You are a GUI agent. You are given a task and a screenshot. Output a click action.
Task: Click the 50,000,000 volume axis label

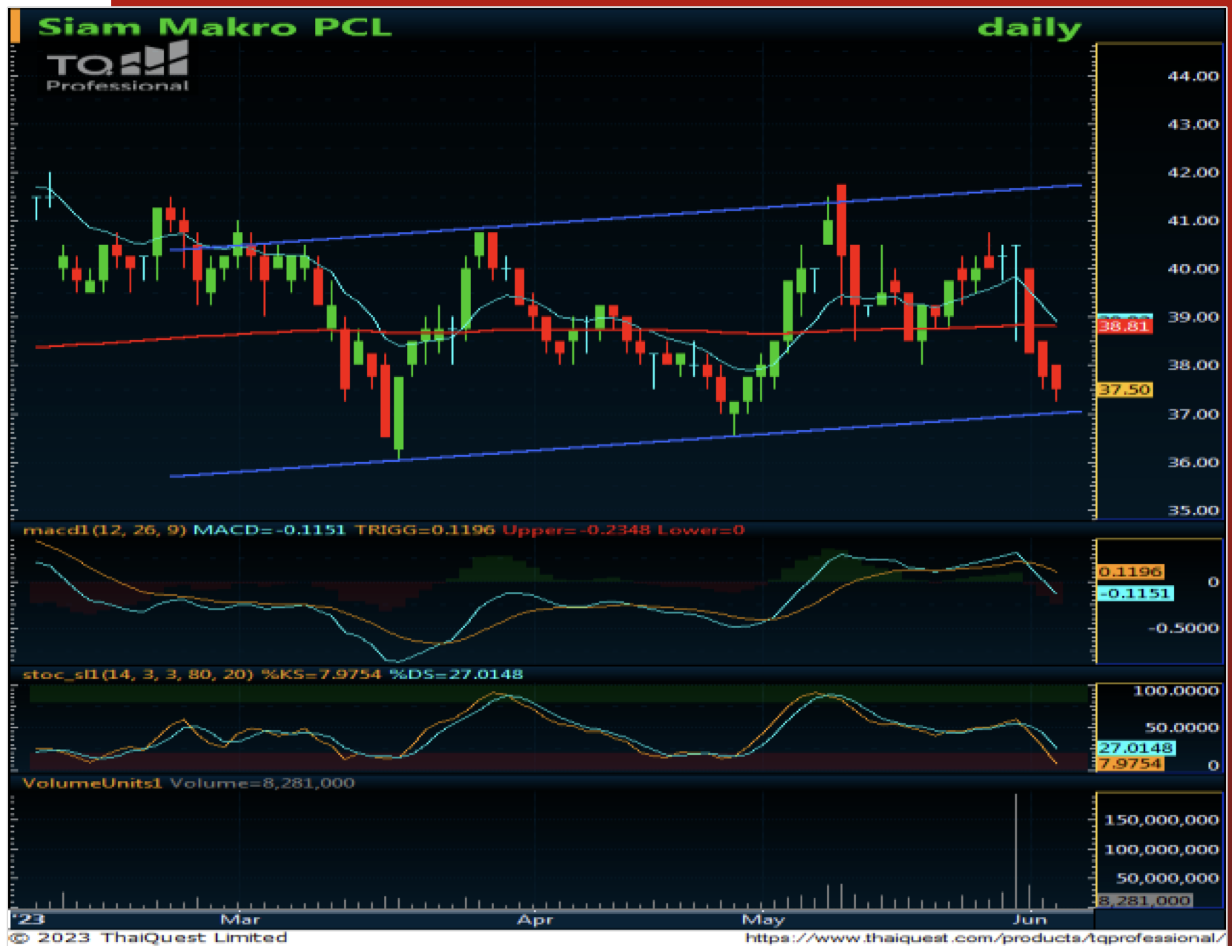pyautogui.click(x=1166, y=880)
